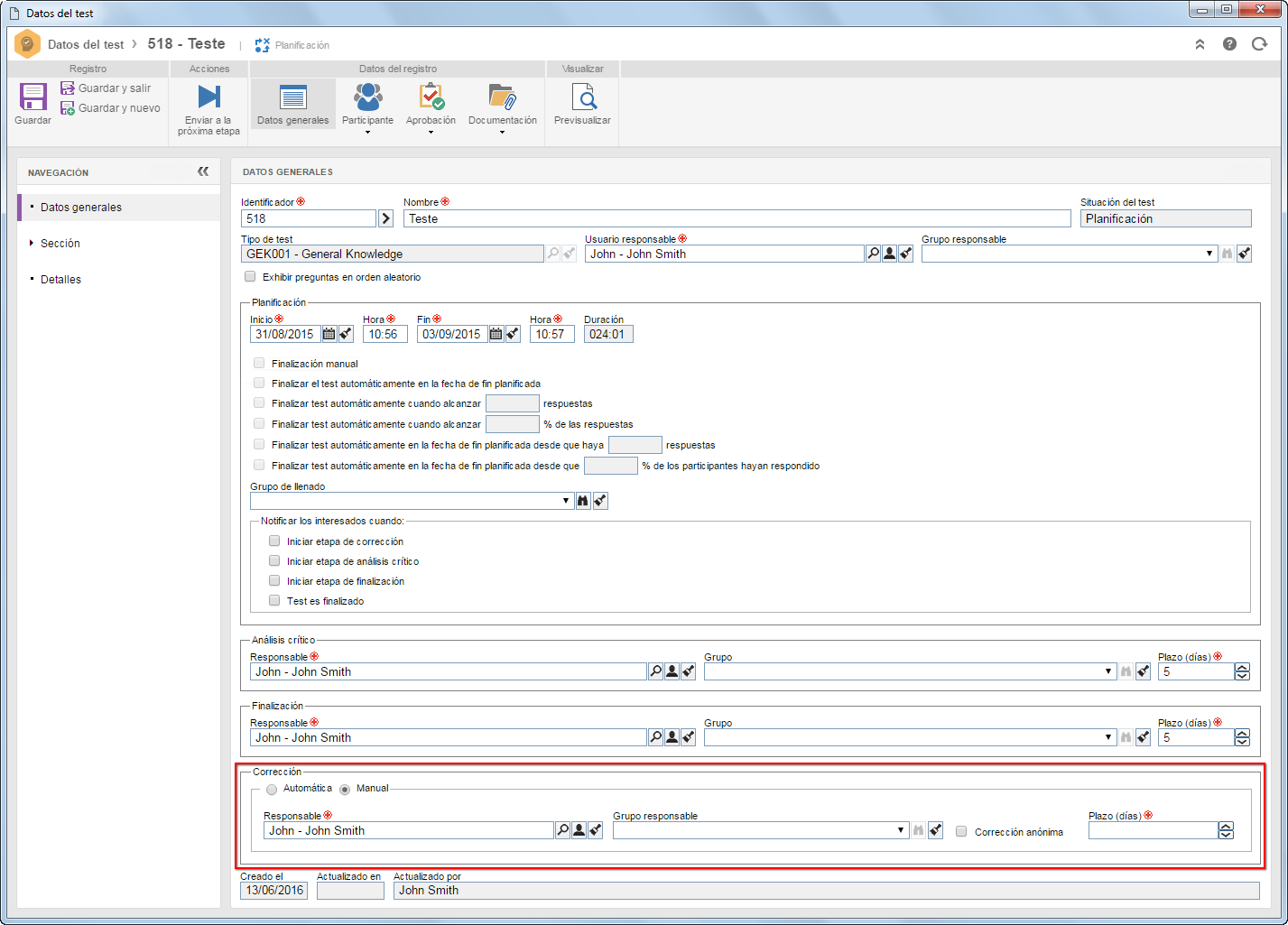This screenshot has height=925, width=1288.
Task: Click Corrección Plazo (días) input field
Action: [x=1153, y=830]
